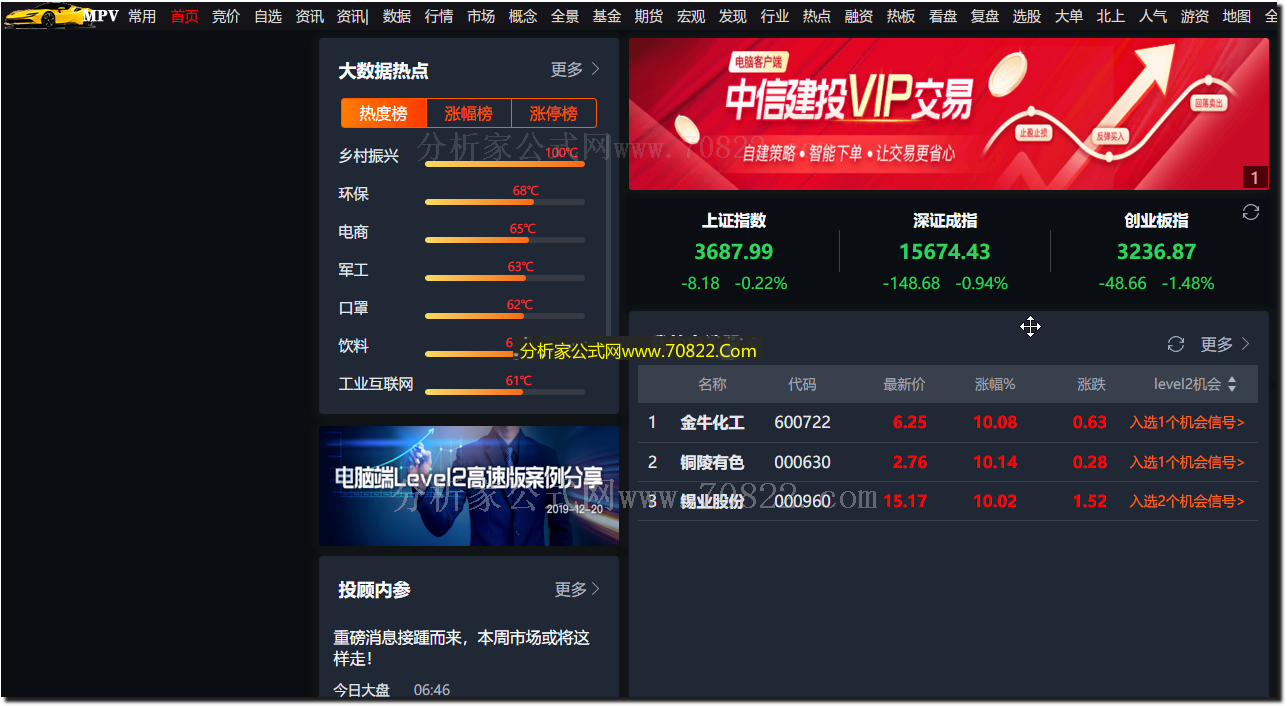Select the 首页 tab in top menu
Image resolution: width=1287 pixels, height=706 pixels.
pos(184,16)
